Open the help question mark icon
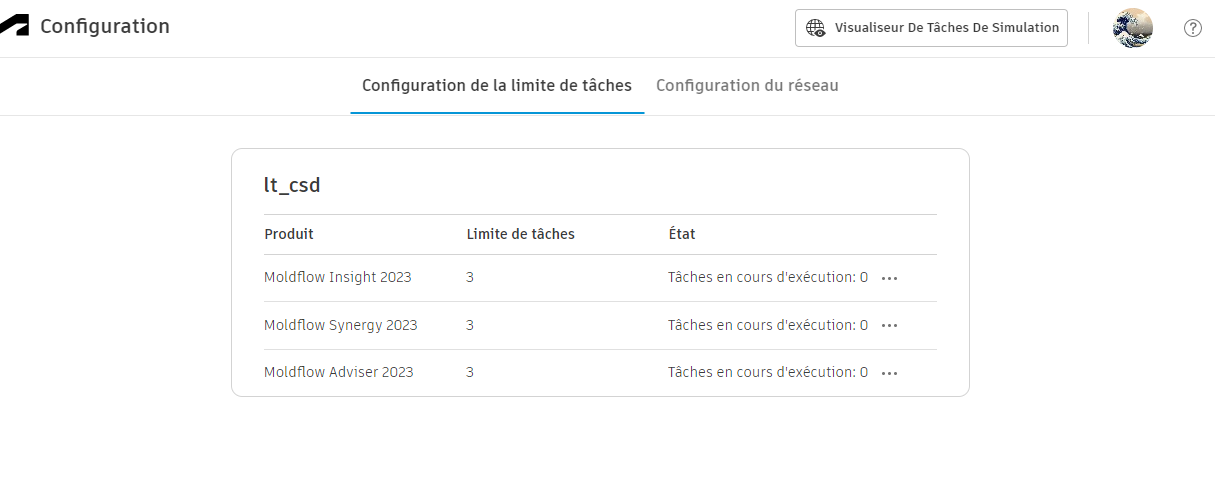The image size is (1215, 489). click(x=1192, y=28)
